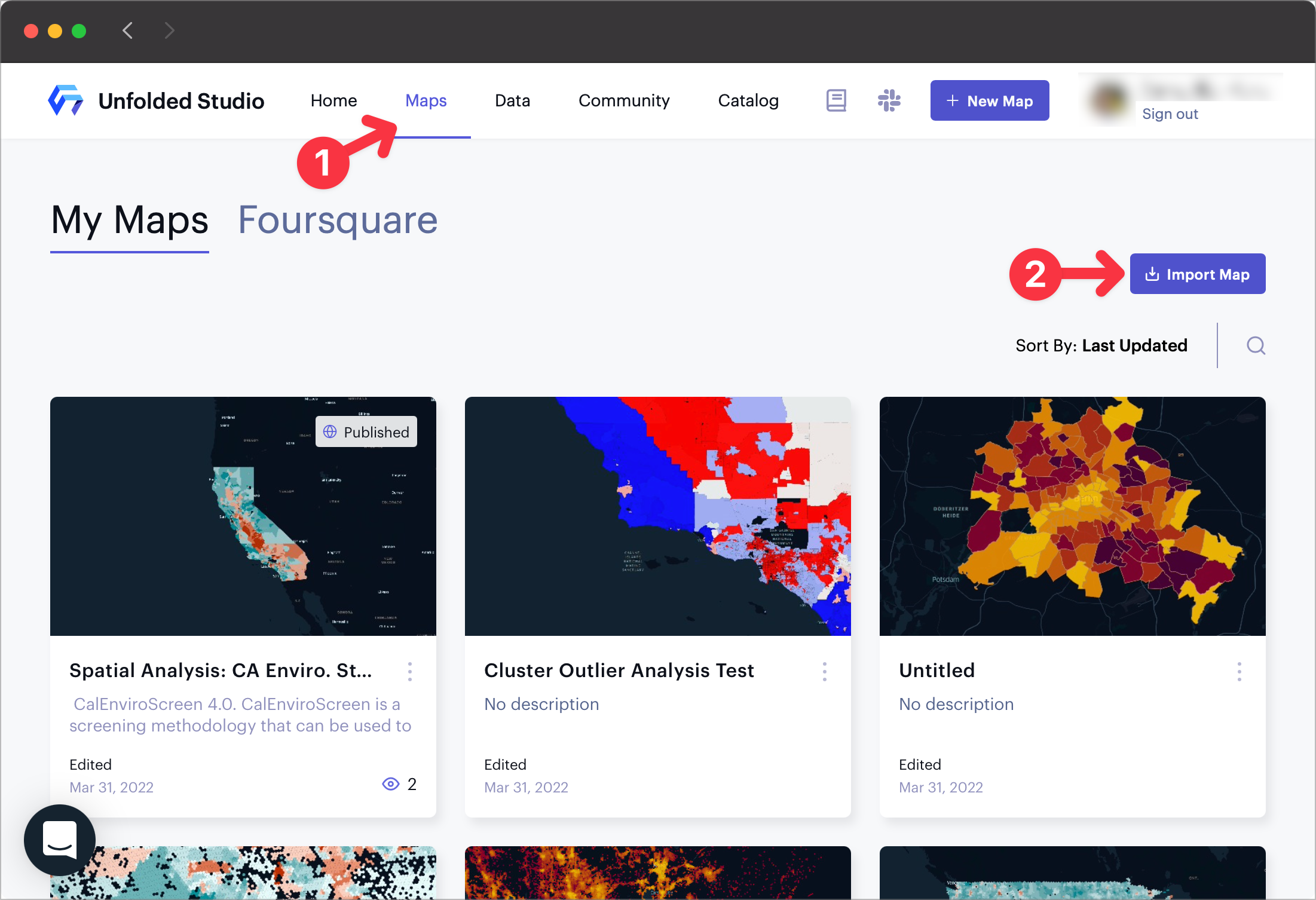Click the Import Map button
Image resolution: width=1316 pixels, height=900 pixels.
pos(1197,274)
